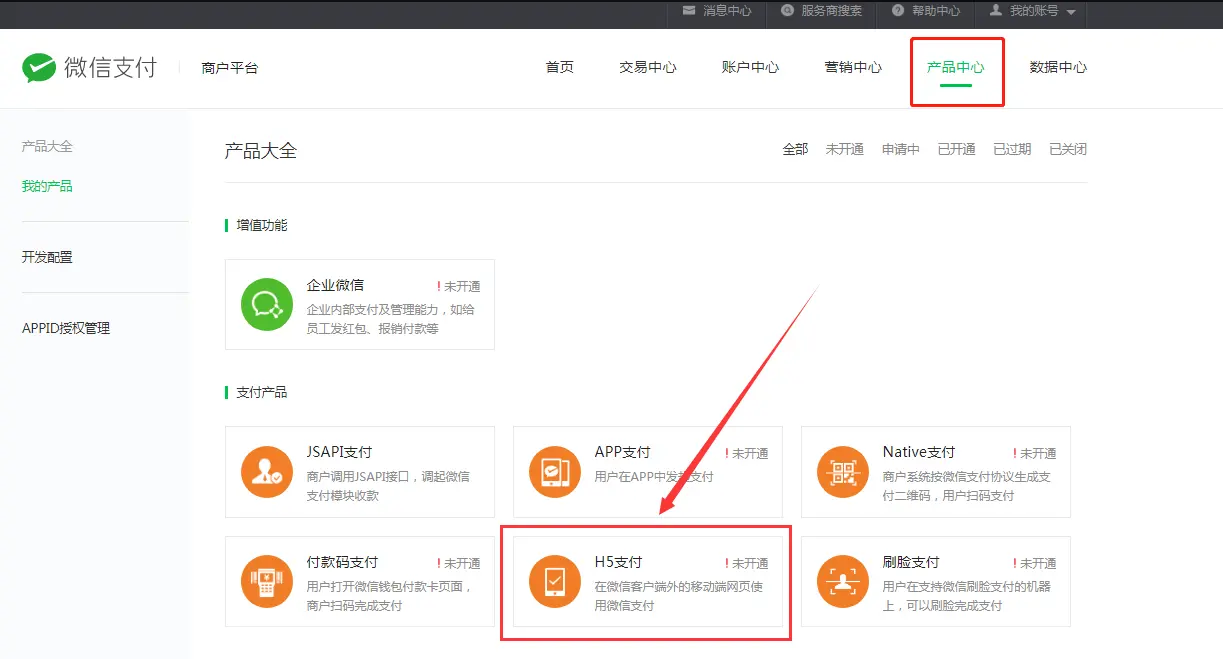The height and width of the screenshot is (659, 1223).
Task: Switch to the 产品中心 tab
Action: click(x=955, y=68)
